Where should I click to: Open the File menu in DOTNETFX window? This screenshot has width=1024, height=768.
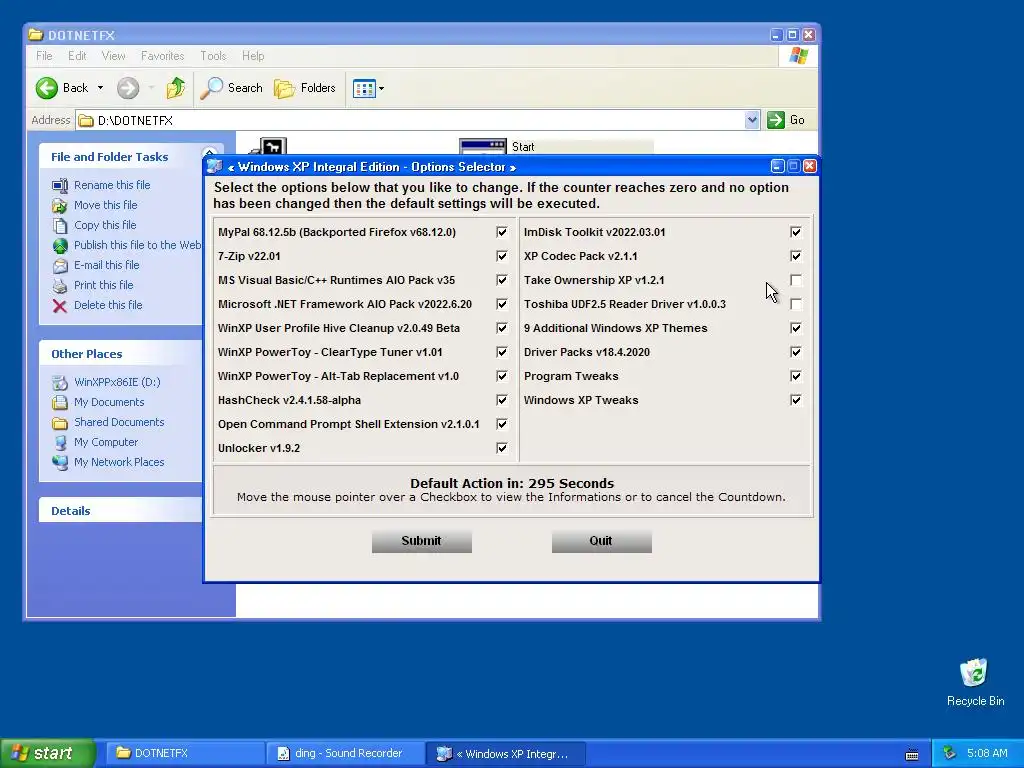[44, 56]
